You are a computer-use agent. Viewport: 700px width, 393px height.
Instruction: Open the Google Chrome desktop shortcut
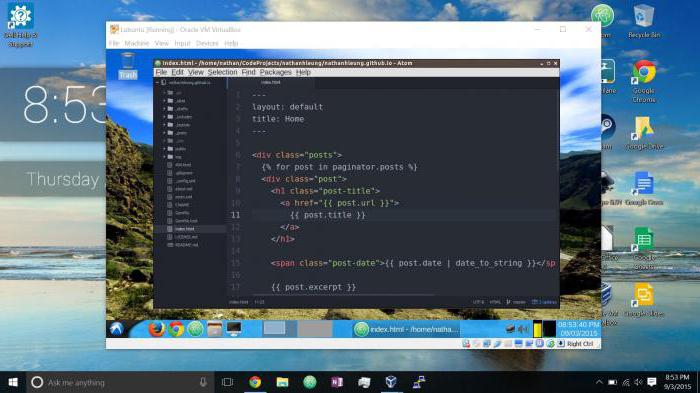click(644, 82)
